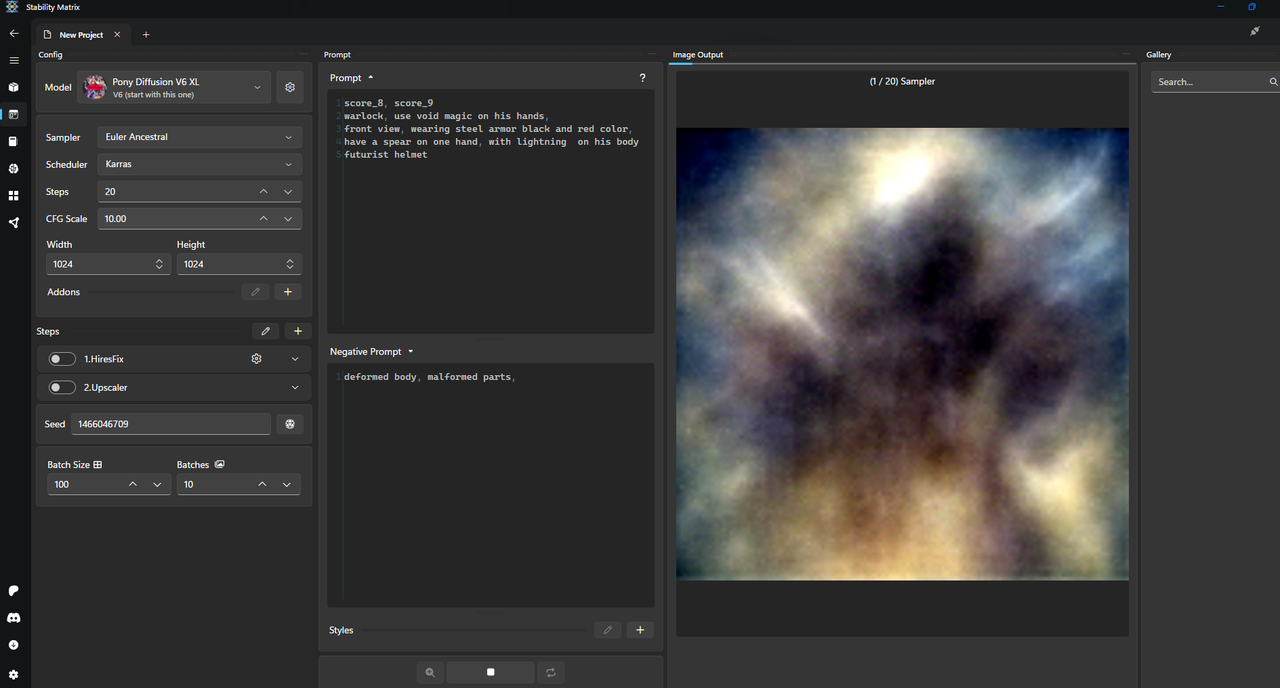1280x688 pixels.
Task: Expand the Upscaler step chevron
Action: 295,387
